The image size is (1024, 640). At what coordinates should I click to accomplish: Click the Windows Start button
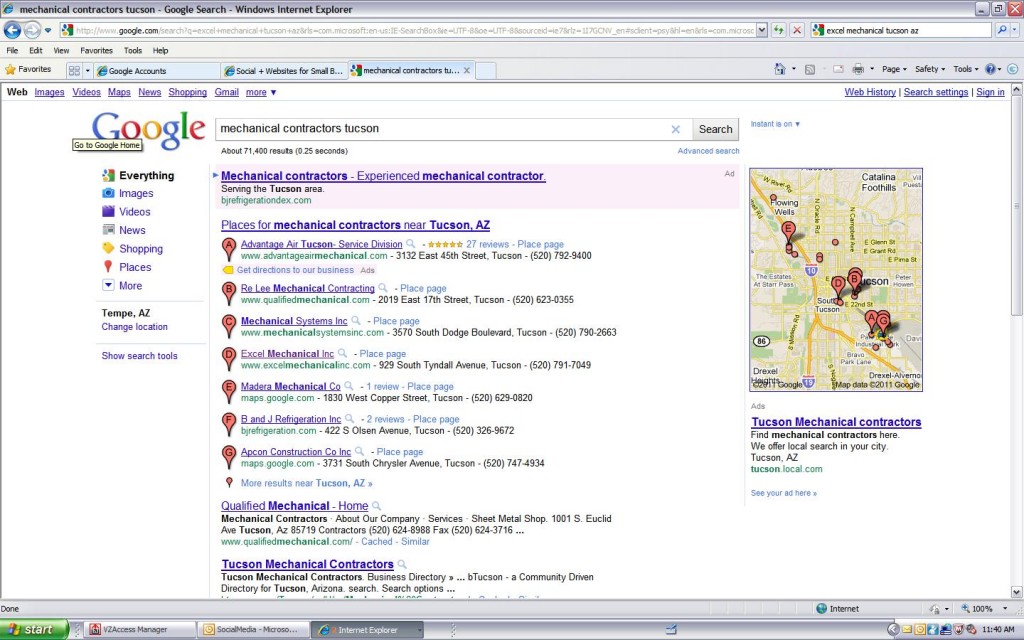click(x=34, y=630)
